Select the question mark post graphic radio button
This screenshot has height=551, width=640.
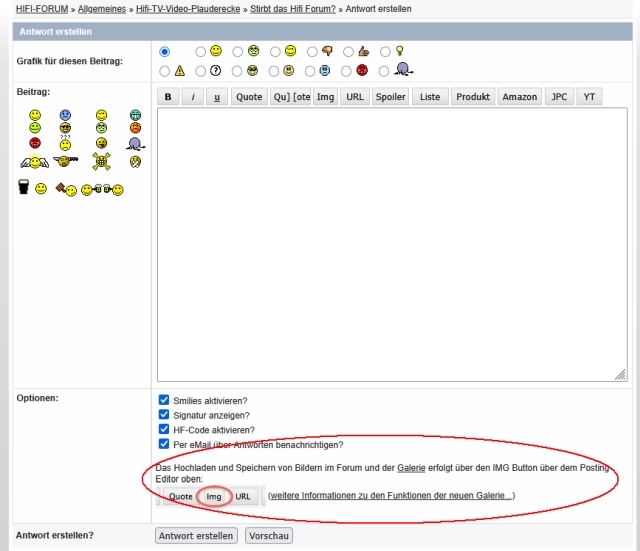(x=200, y=71)
